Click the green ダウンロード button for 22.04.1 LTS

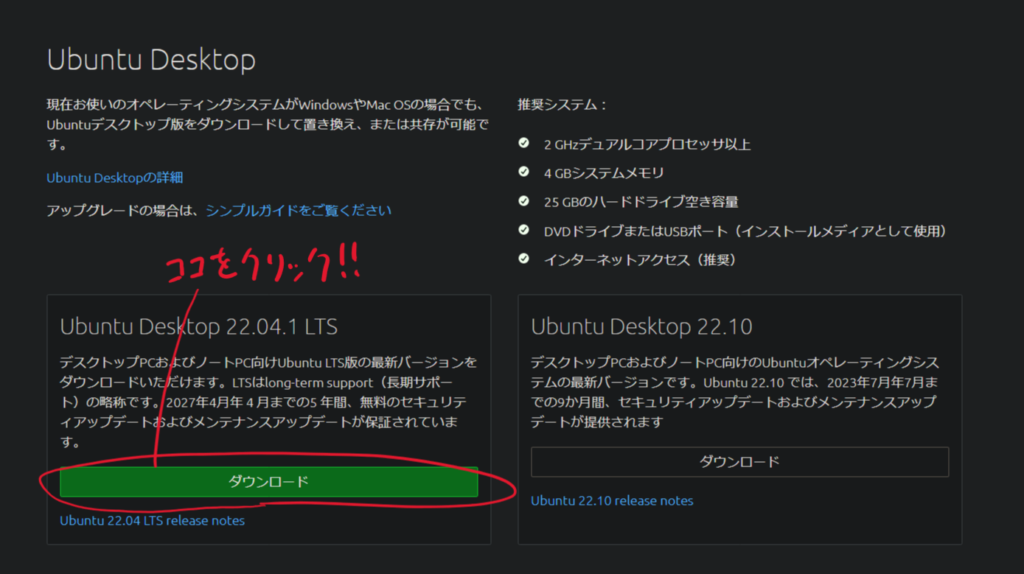[268, 482]
